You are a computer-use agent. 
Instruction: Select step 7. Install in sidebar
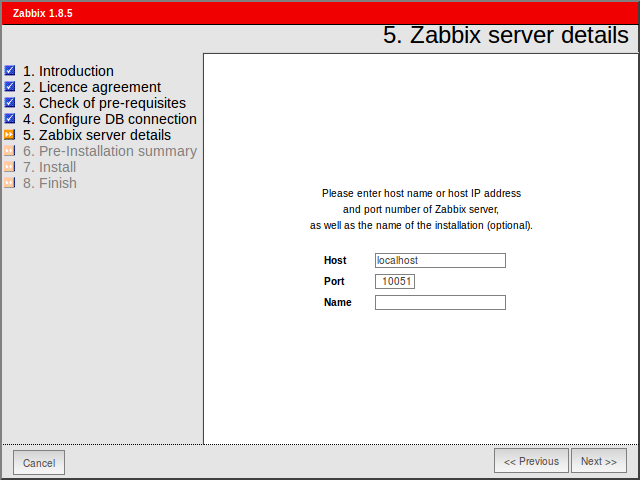pos(49,167)
